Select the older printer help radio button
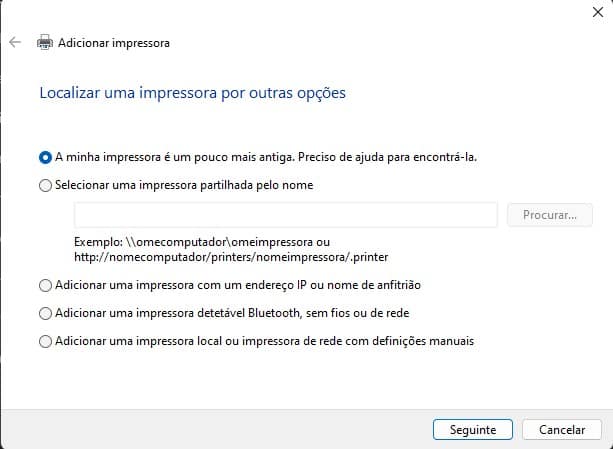This screenshot has height=449, width=613. pos(45,157)
